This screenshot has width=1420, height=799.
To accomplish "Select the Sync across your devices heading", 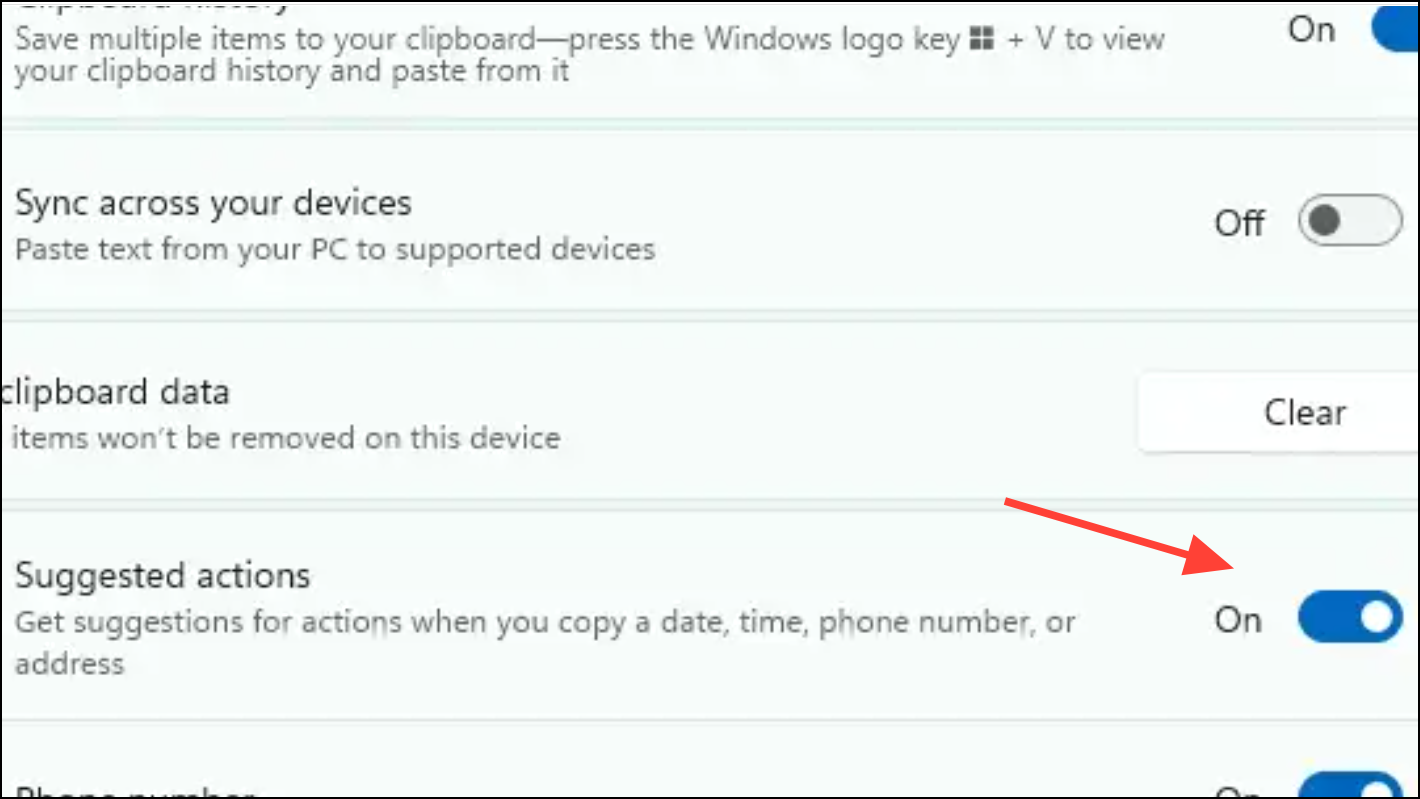I will point(213,203).
